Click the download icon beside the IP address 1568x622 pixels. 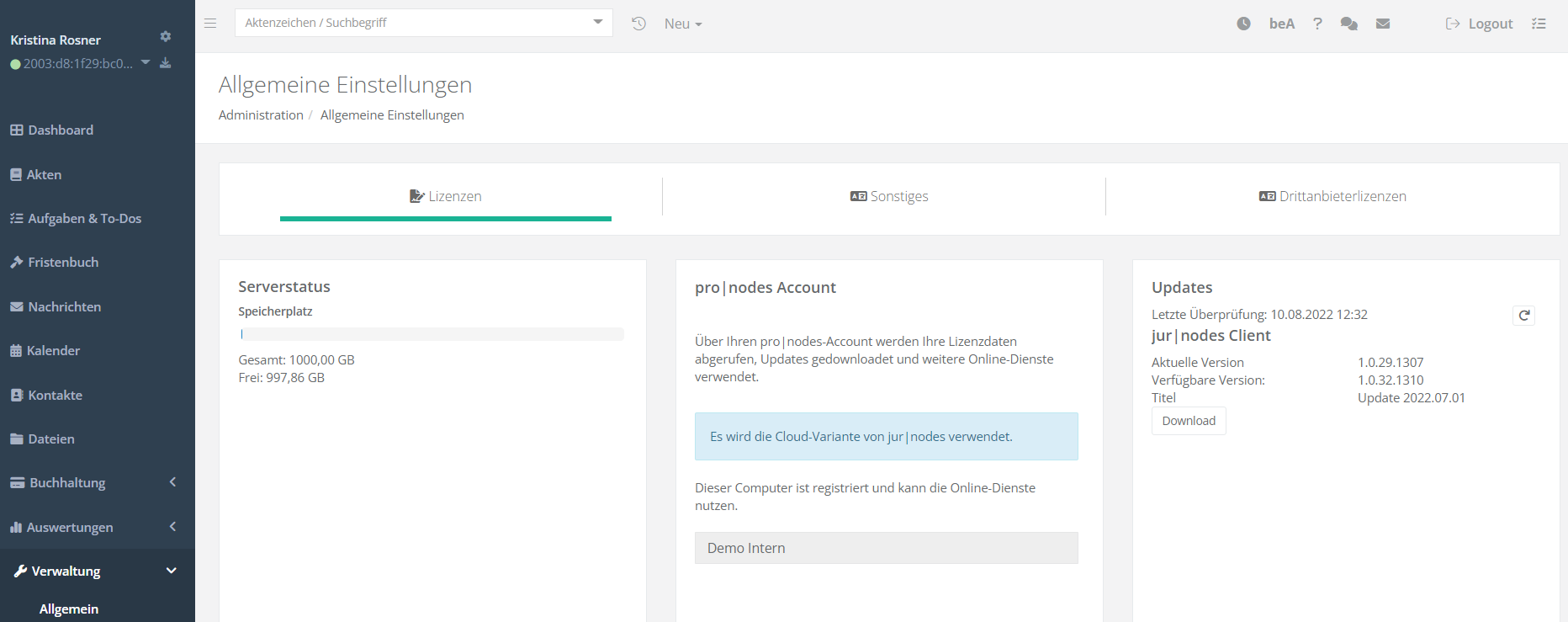pyautogui.click(x=166, y=63)
